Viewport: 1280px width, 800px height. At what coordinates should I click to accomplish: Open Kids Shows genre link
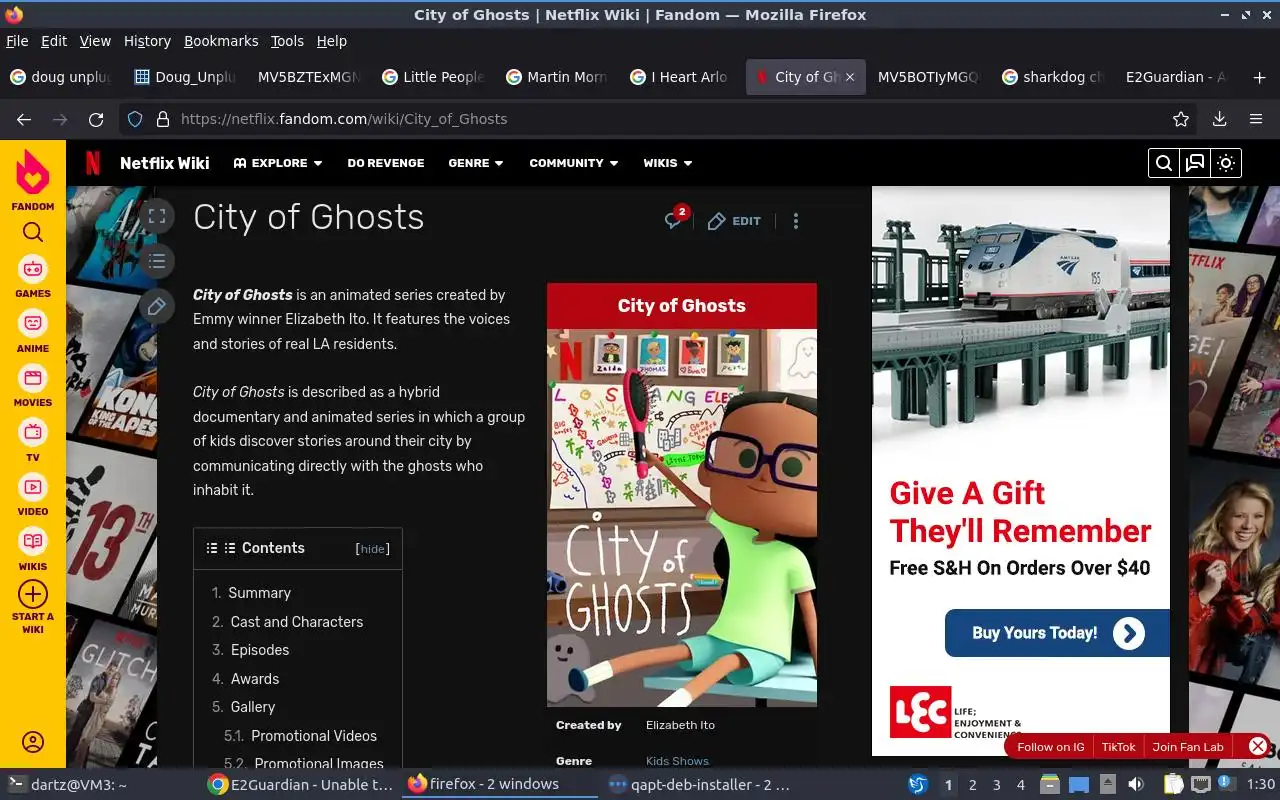677,761
